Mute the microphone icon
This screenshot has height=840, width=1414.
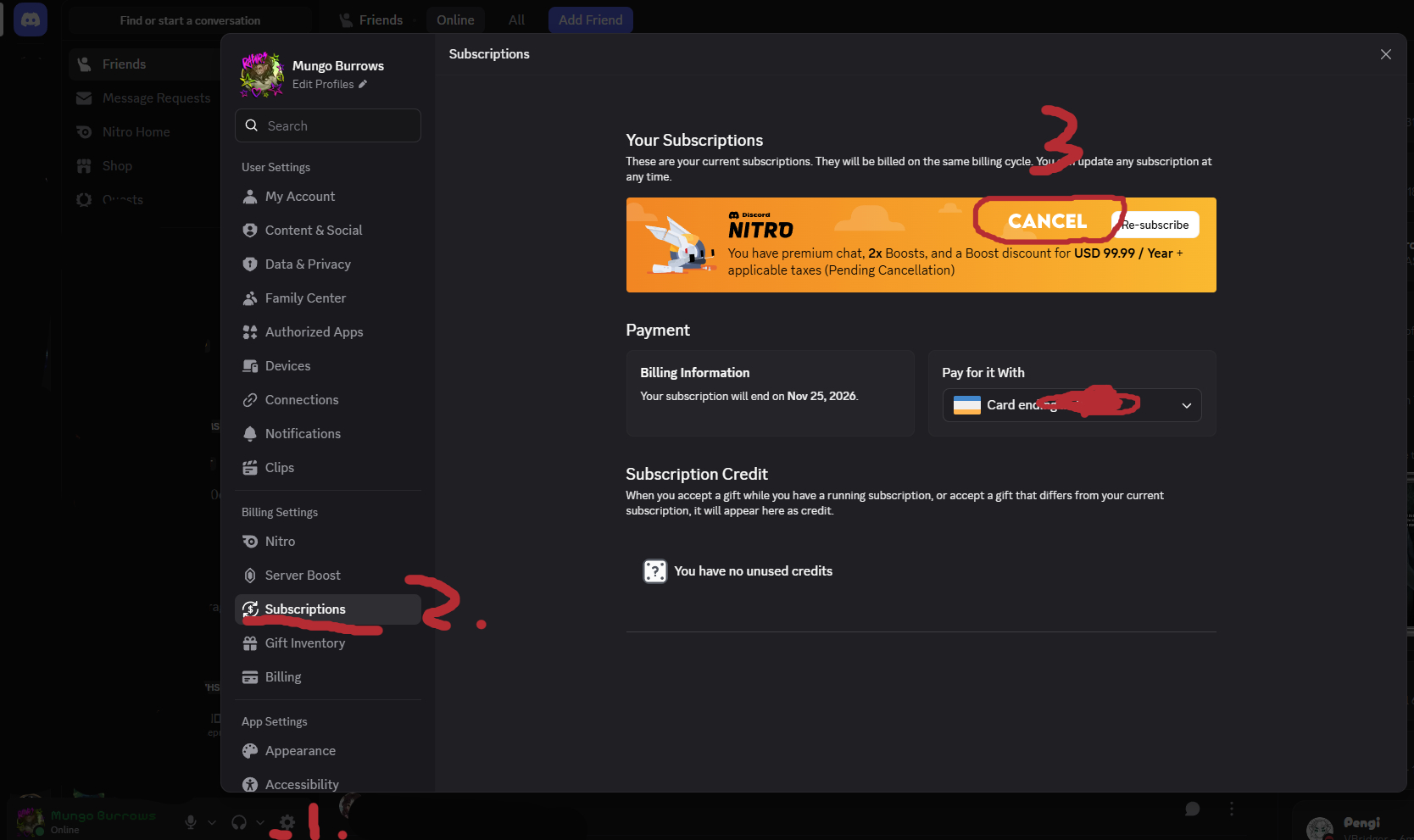tap(191, 822)
